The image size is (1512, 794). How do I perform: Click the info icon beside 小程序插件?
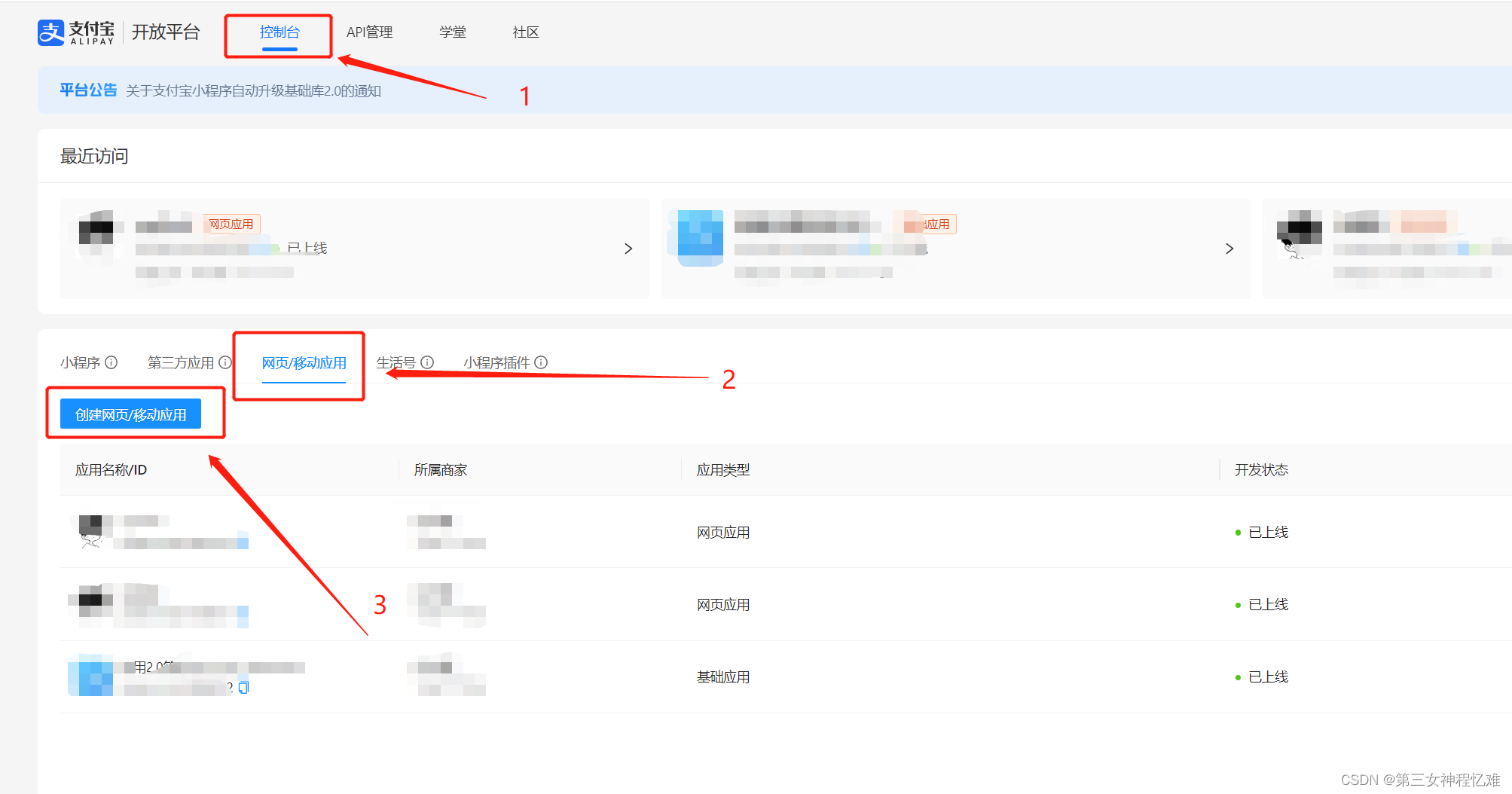(x=541, y=362)
